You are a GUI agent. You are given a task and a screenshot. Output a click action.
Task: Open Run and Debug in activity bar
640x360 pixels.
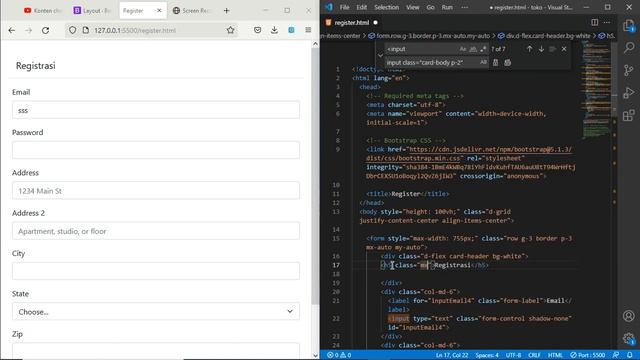click(629, 93)
